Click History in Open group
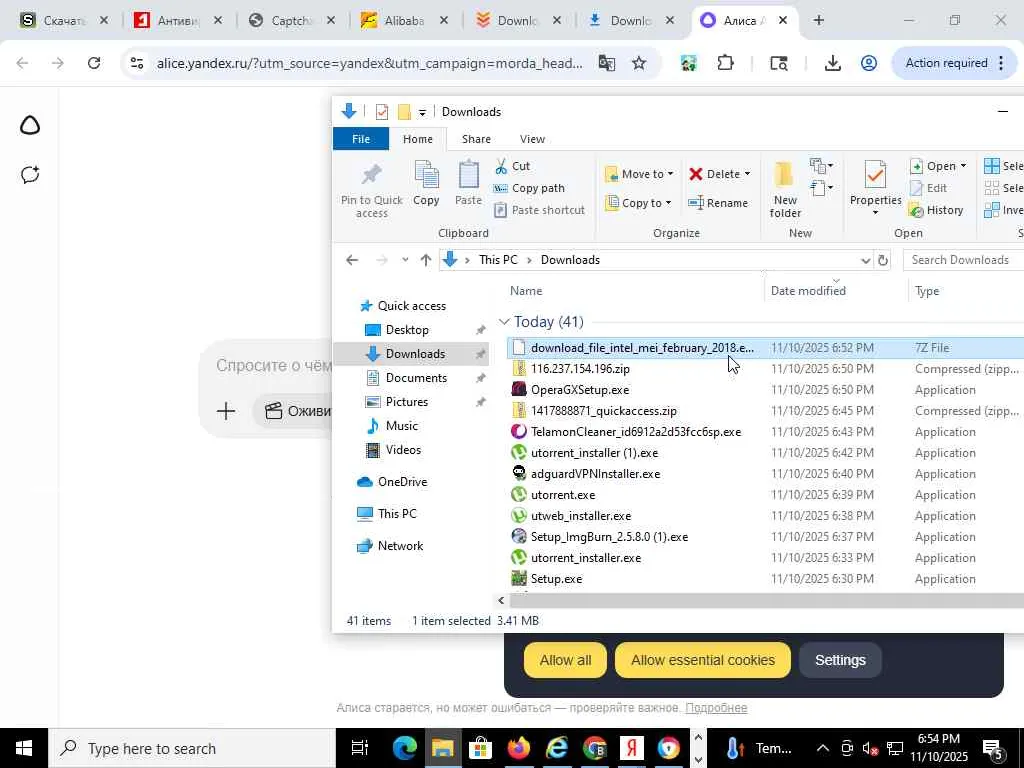The image size is (1024, 768). [x=936, y=210]
